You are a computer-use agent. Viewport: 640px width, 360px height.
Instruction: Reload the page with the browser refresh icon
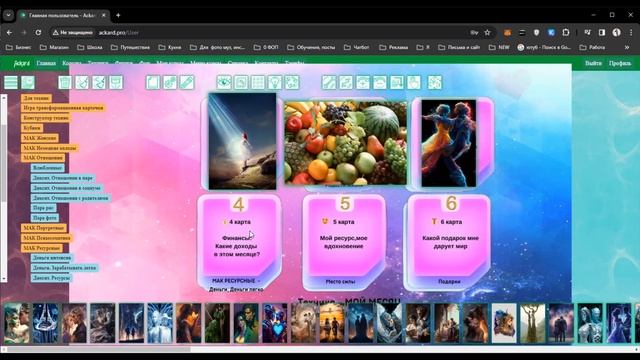pyautogui.click(x=38, y=32)
